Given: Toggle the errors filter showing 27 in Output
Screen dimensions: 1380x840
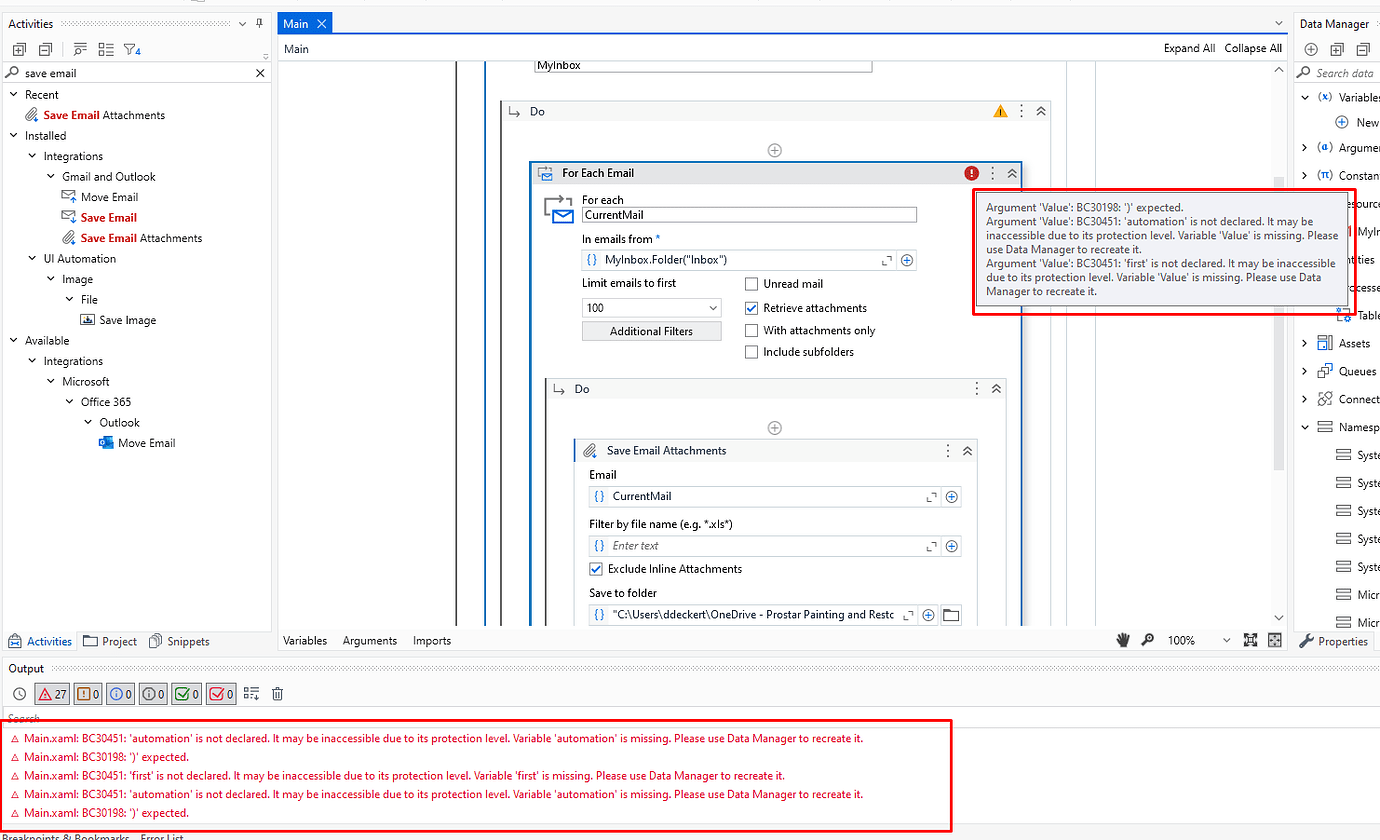Looking at the screenshot, I should point(51,693).
